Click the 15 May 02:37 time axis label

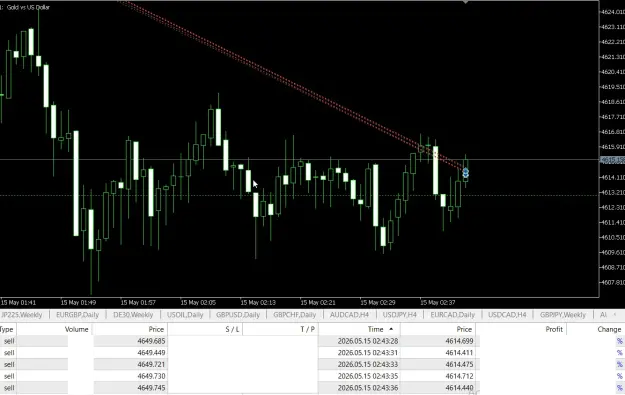coord(437,303)
